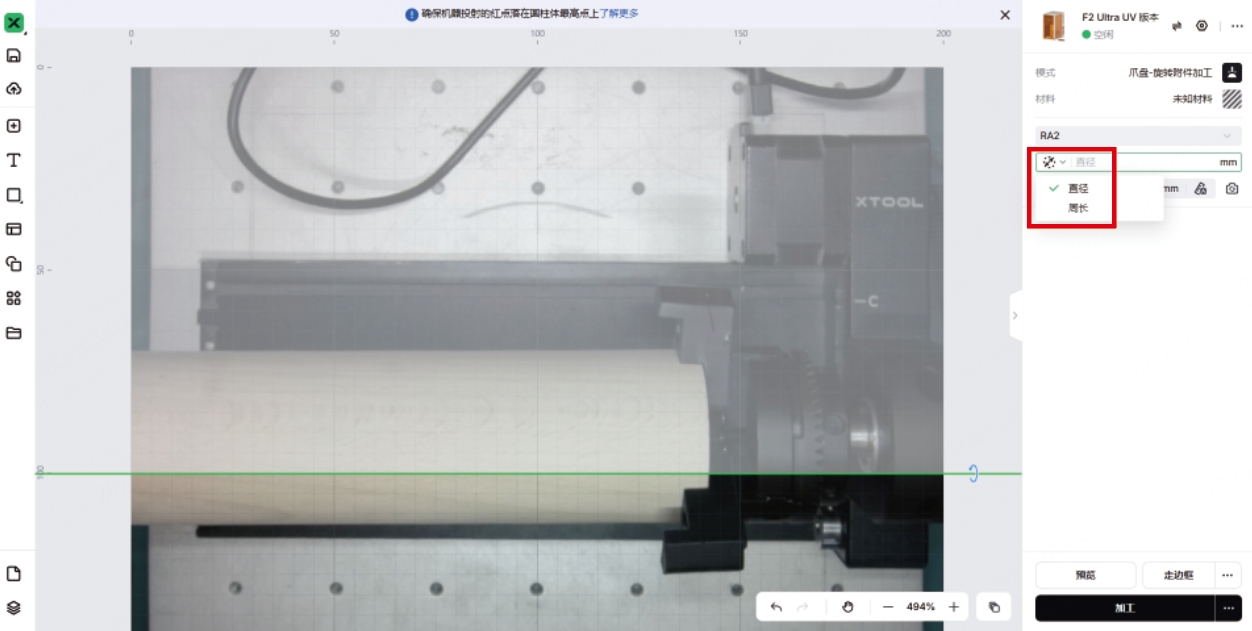Image resolution: width=1252 pixels, height=631 pixels.
Task: Open the apps grid icon
Action: [x=14, y=298]
